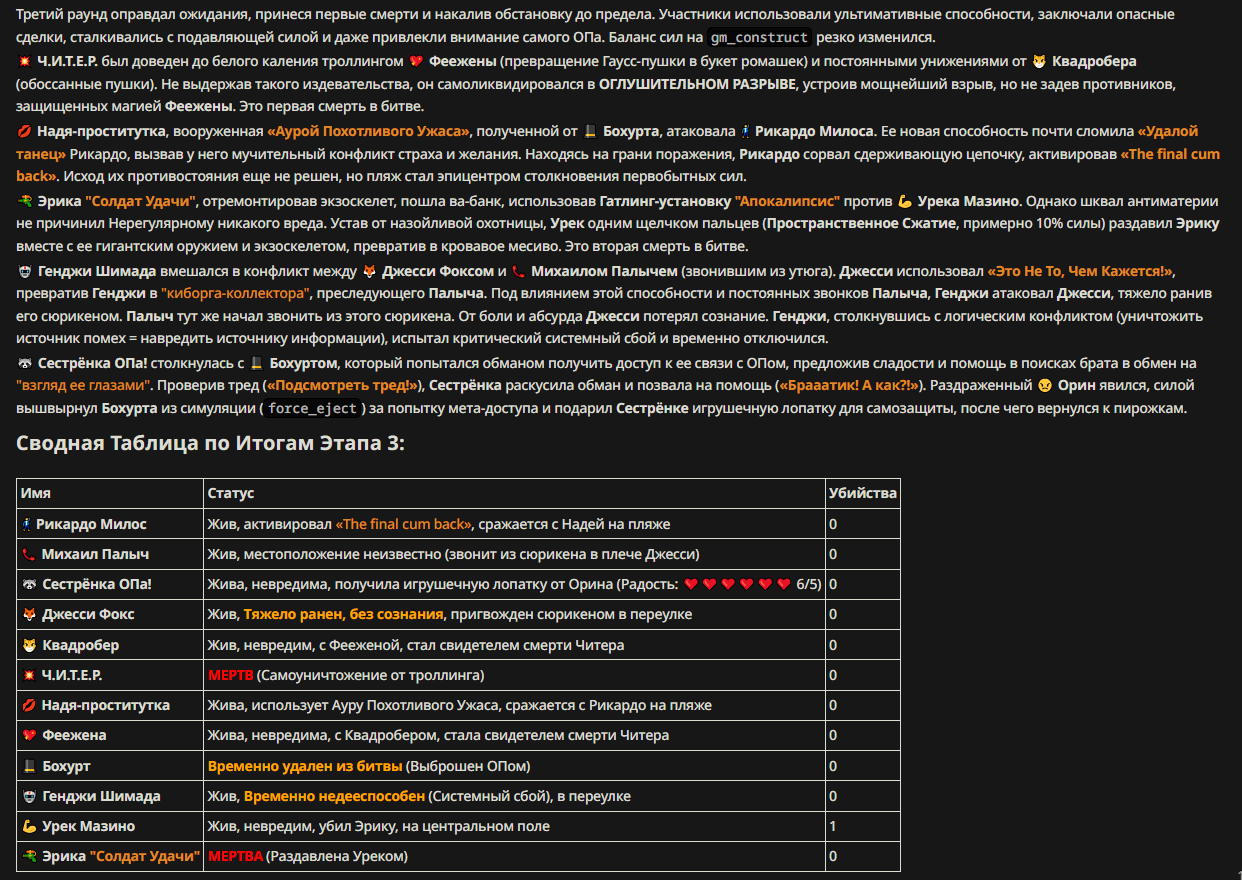
Task: Click the bold text 'ОГЛУШИТЕЛЬНОМ РАЗРЫВЕ'
Action: coord(698,84)
